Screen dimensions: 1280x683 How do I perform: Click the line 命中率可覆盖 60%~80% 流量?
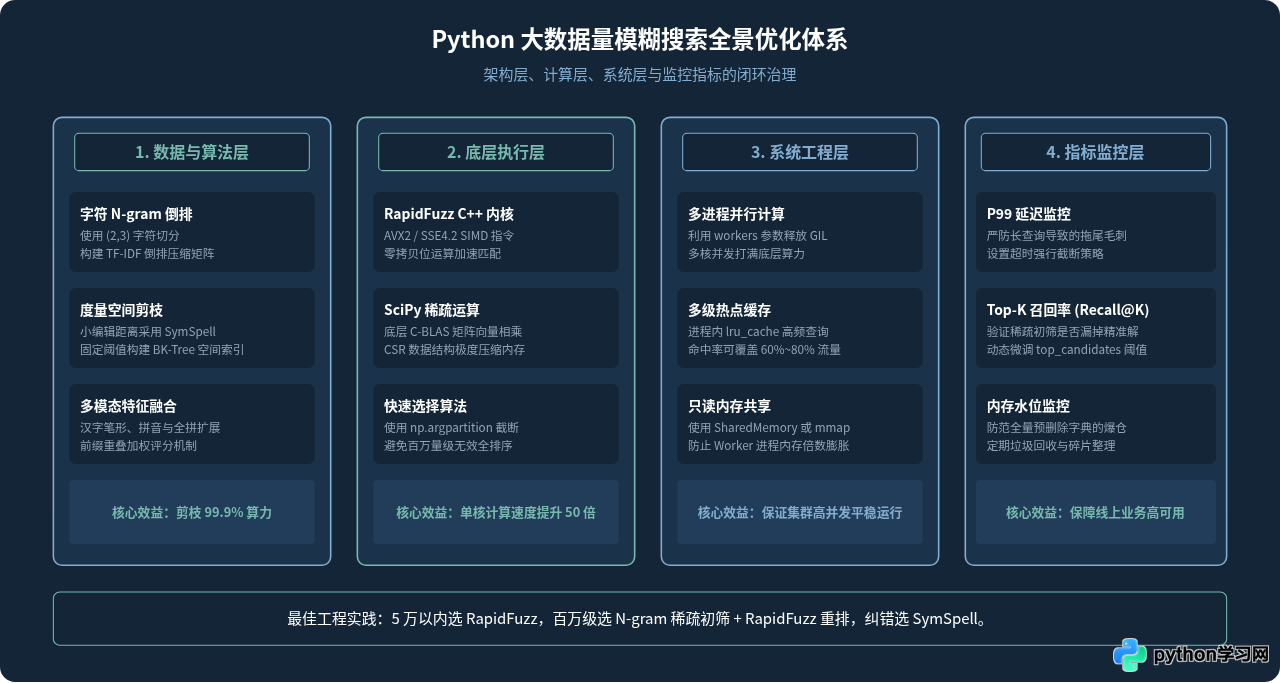pos(765,350)
